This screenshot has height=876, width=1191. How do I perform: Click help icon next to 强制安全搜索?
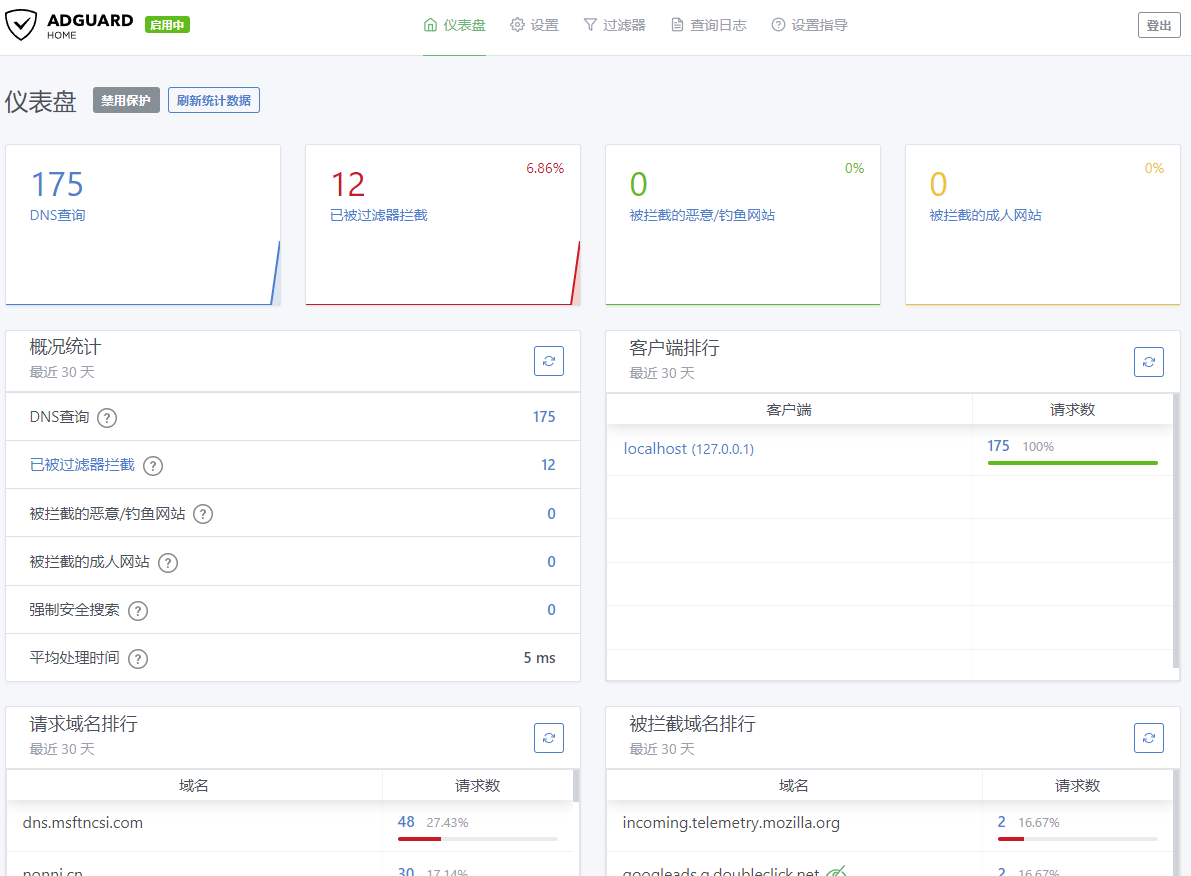tap(138, 611)
